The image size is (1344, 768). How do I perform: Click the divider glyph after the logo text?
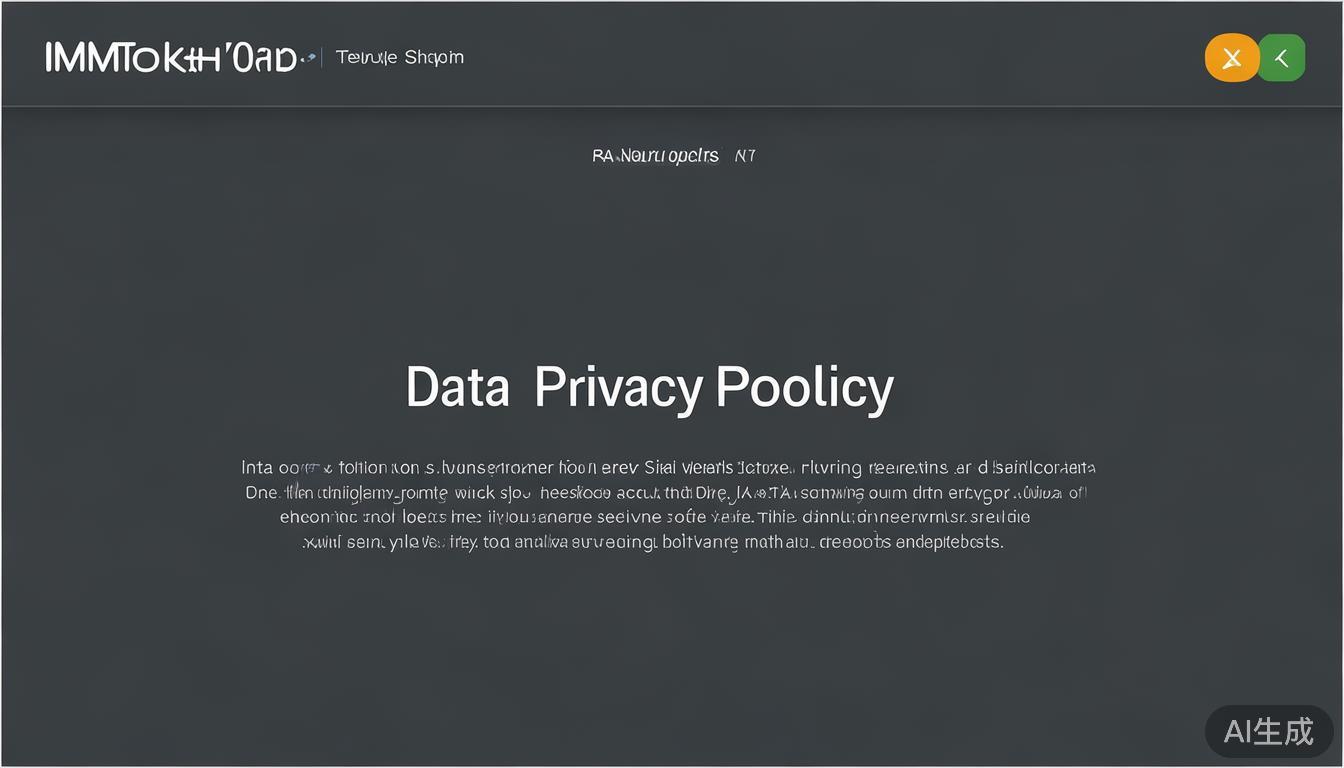(x=322, y=57)
